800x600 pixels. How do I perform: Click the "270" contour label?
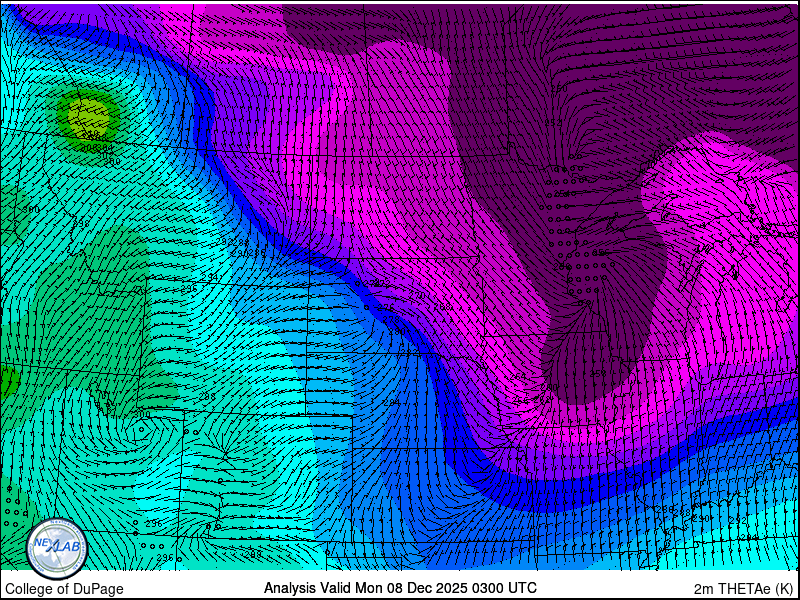pyautogui.click(x=417, y=295)
